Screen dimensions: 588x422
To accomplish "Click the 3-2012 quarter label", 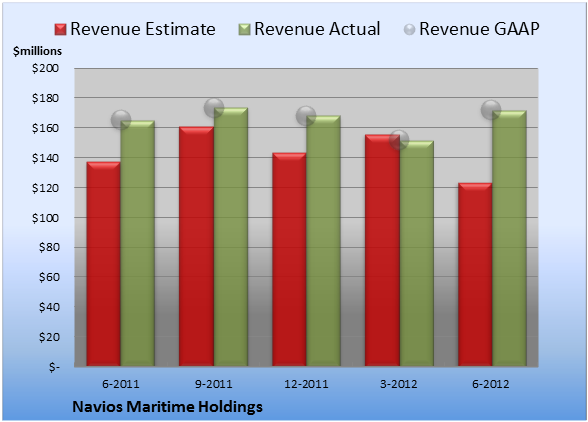I will point(399,384).
